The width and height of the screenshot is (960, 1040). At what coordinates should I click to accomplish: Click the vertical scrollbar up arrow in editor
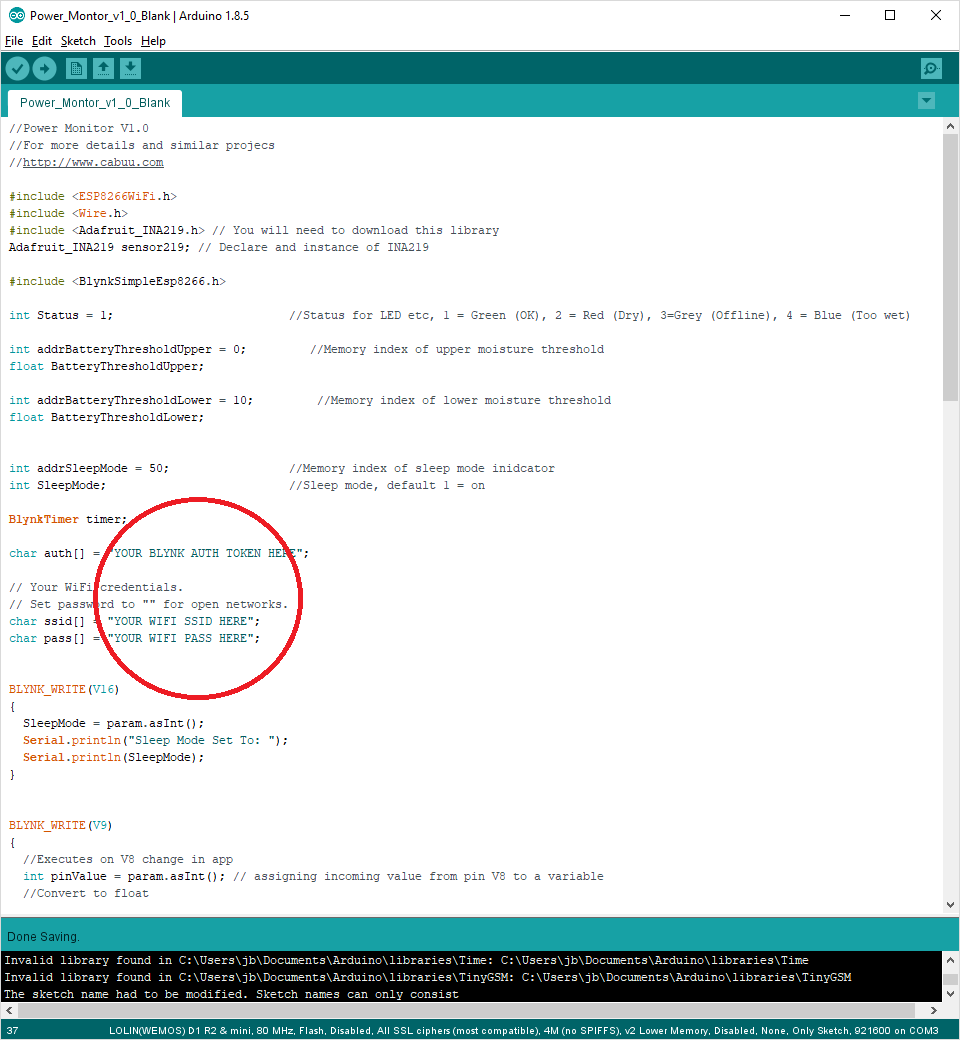tap(950, 125)
